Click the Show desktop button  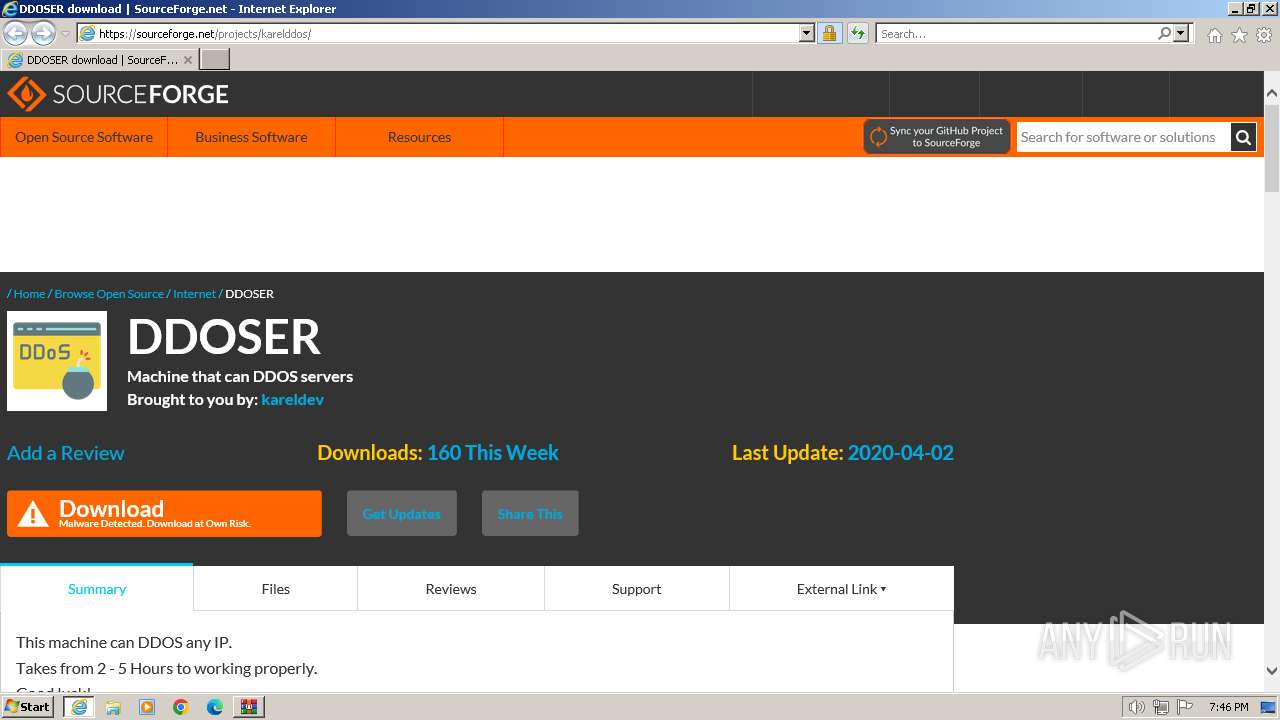coord(1269,707)
